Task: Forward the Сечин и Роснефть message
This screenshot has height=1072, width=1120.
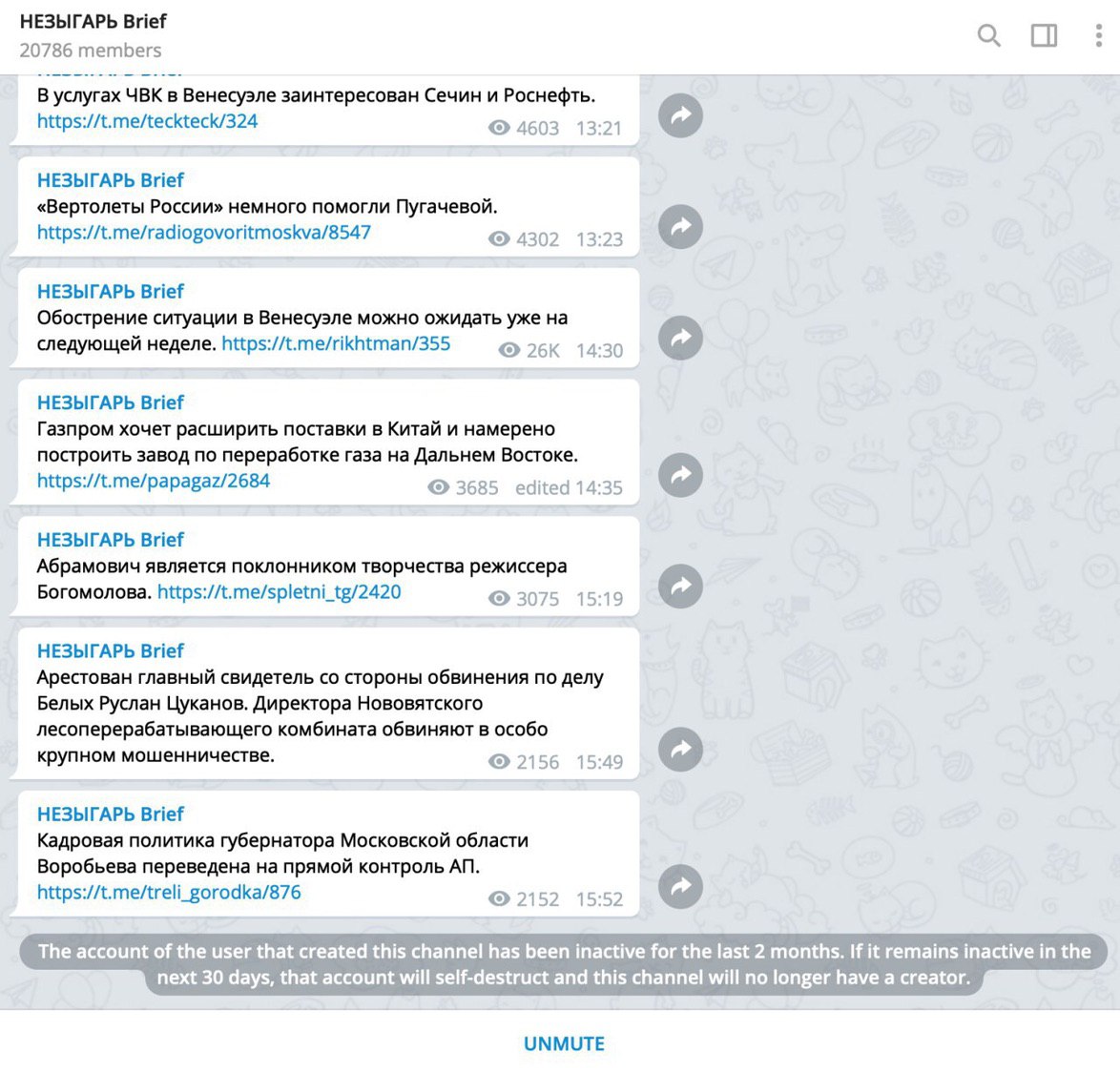Action: (680, 115)
